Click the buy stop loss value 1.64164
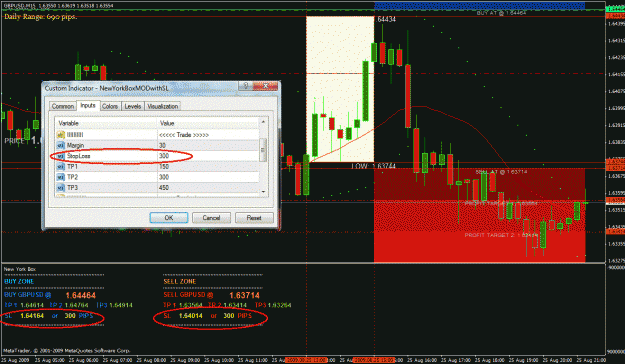The height and width of the screenshot is (364, 625). click(32, 316)
